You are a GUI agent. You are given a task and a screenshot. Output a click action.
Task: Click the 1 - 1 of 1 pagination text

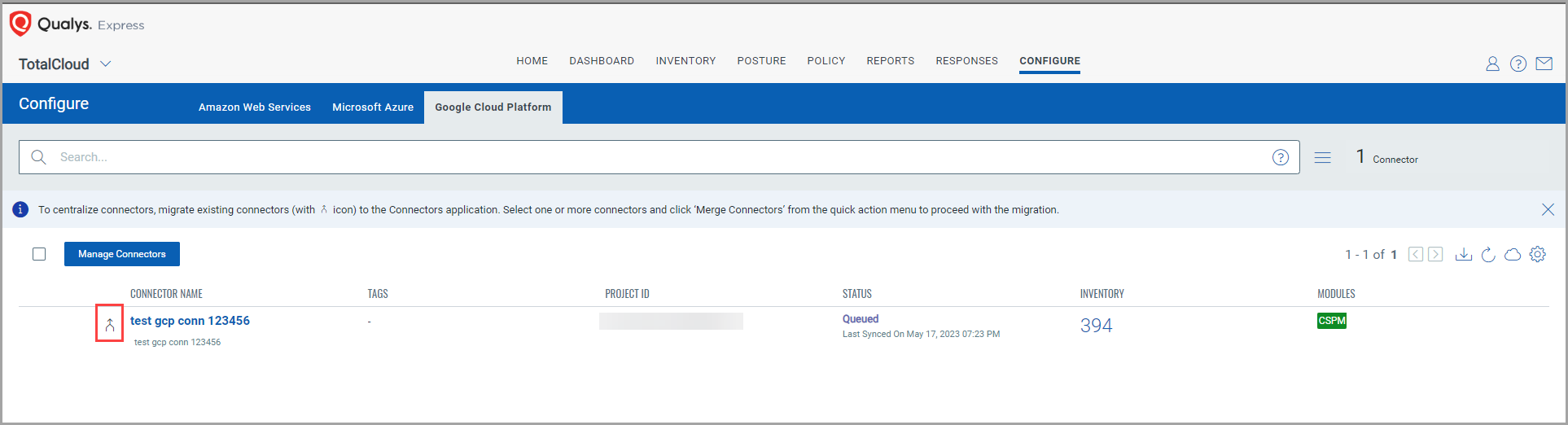pyautogui.click(x=1371, y=255)
